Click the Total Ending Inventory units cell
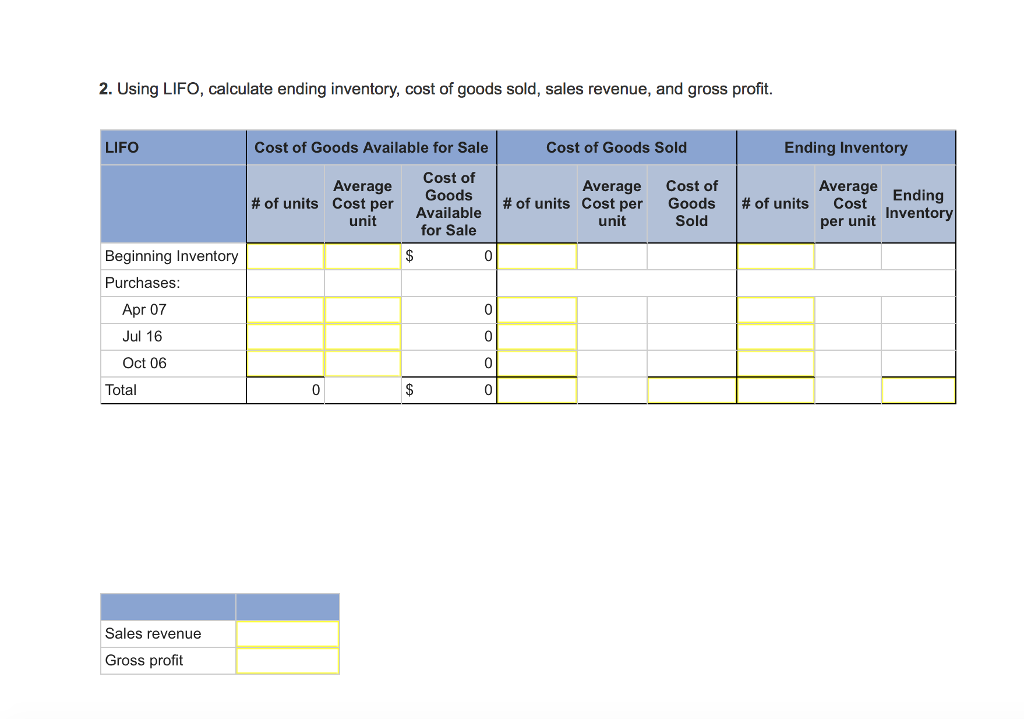 pyautogui.click(x=774, y=390)
